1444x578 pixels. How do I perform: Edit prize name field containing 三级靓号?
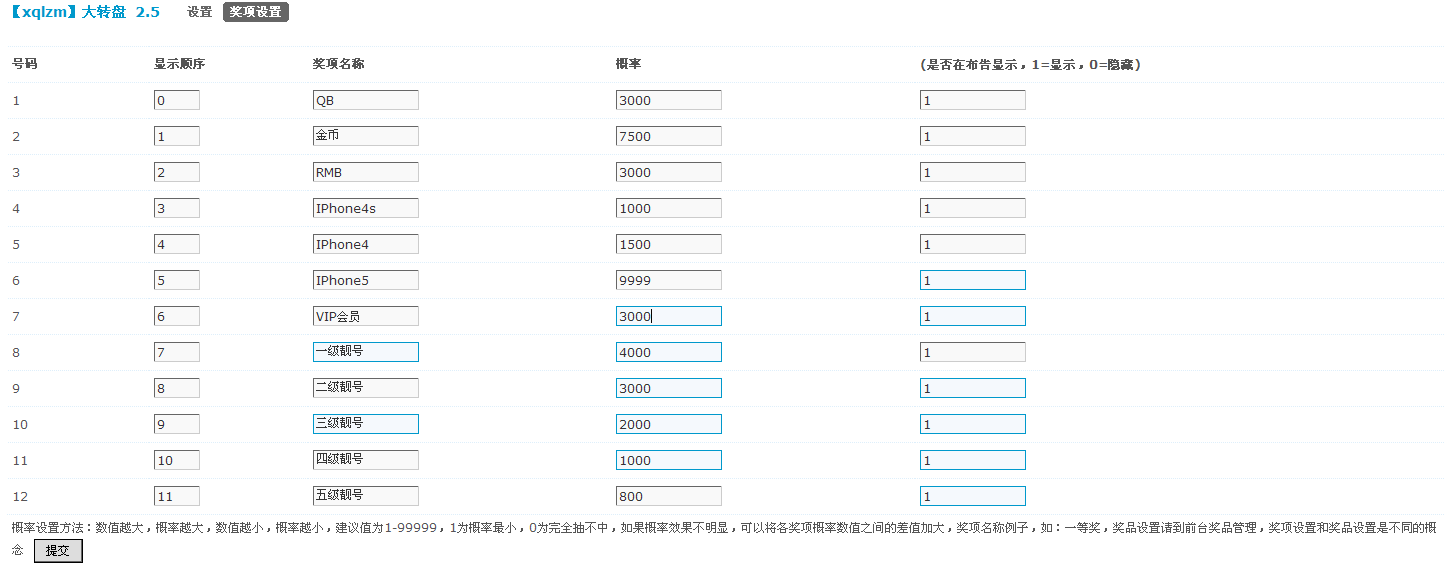coord(366,424)
